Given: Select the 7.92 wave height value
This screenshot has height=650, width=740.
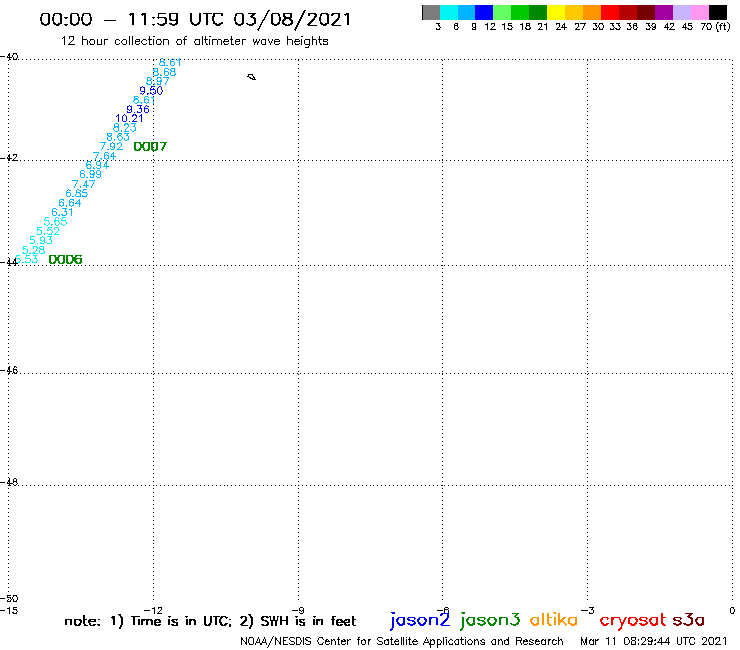Looking at the screenshot, I should pyautogui.click(x=111, y=146).
